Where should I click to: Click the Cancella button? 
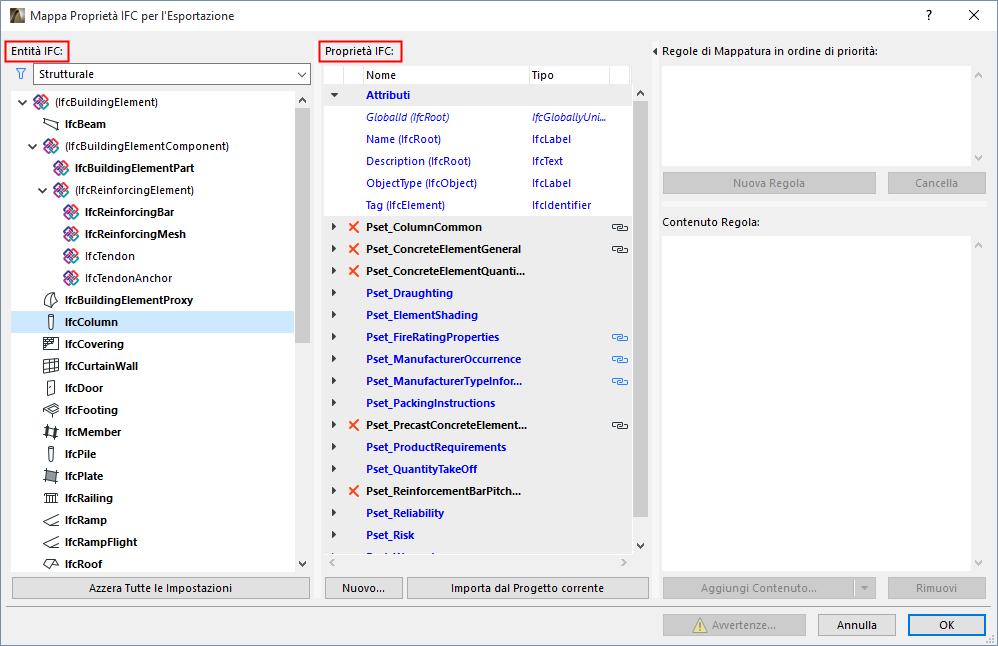tap(936, 183)
